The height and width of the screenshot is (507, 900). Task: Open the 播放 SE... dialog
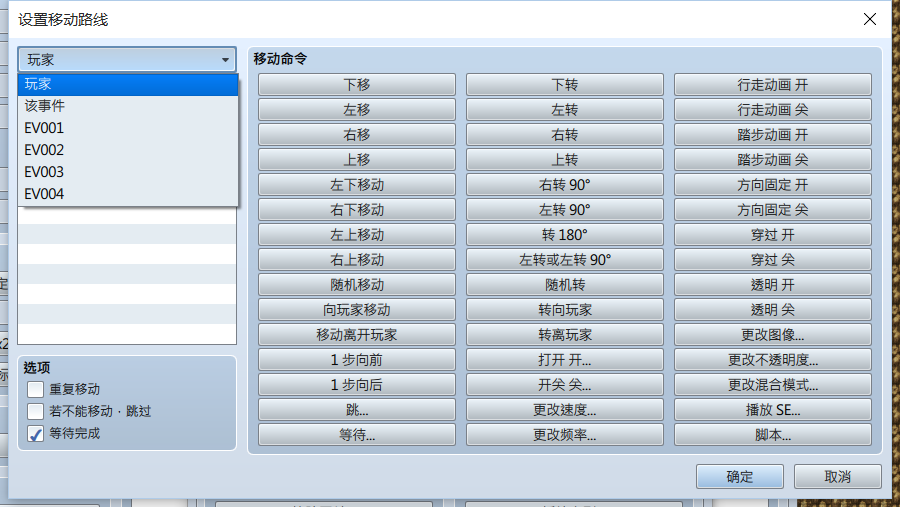point(773,409)
